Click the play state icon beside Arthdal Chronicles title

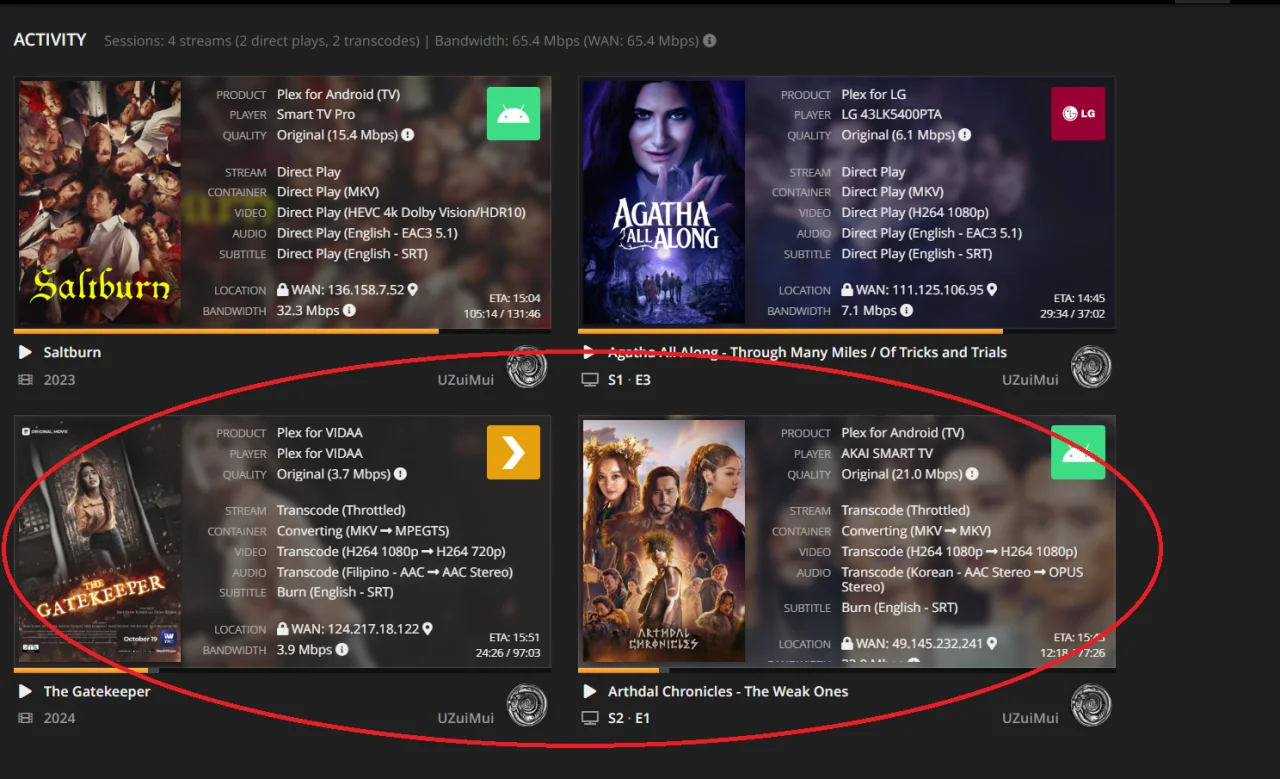click(590, 691)
